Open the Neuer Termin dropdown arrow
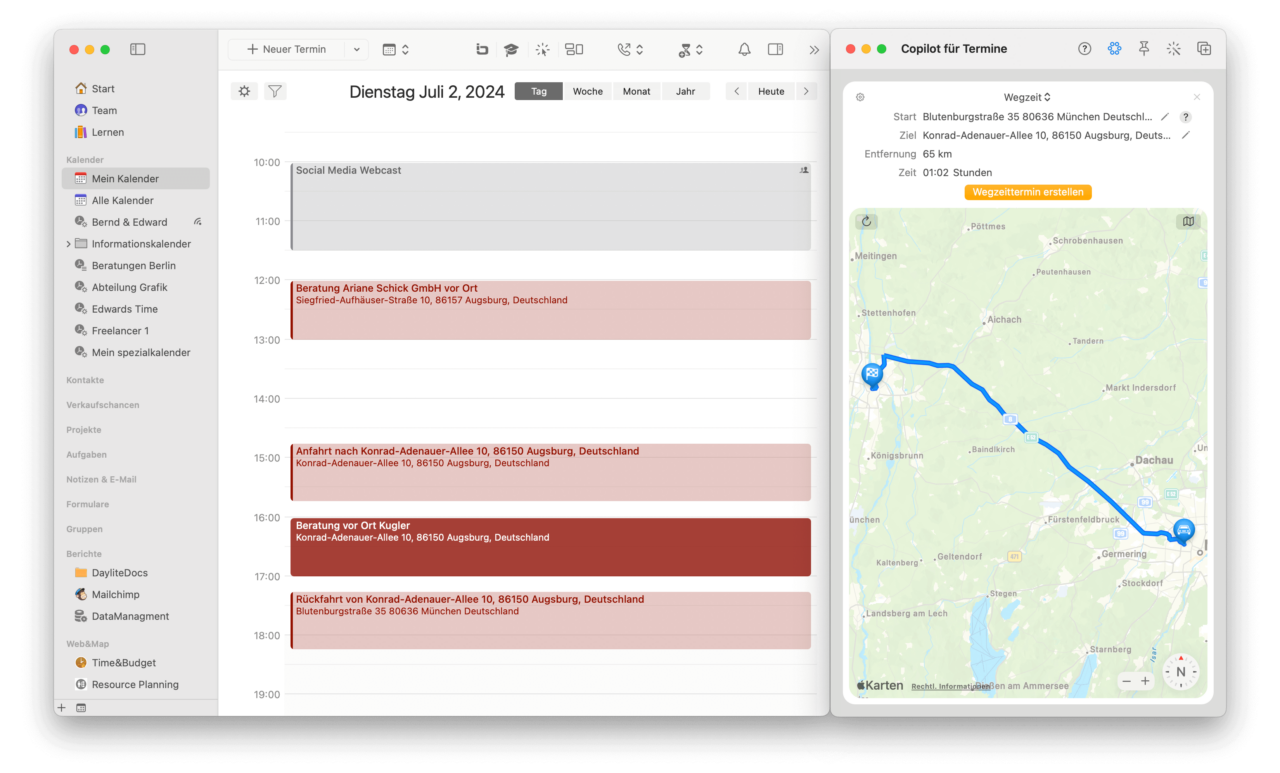The height and width of the screenshot is (773, 1280). 356,48
